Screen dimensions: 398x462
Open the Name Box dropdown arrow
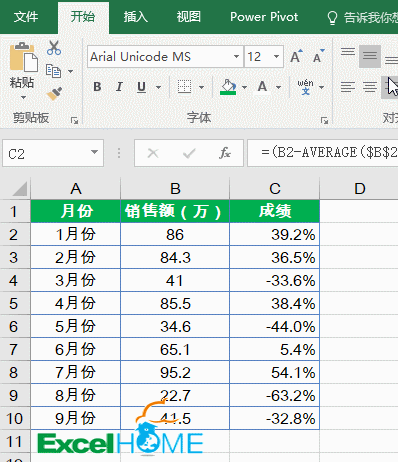(x=94, y=153)
